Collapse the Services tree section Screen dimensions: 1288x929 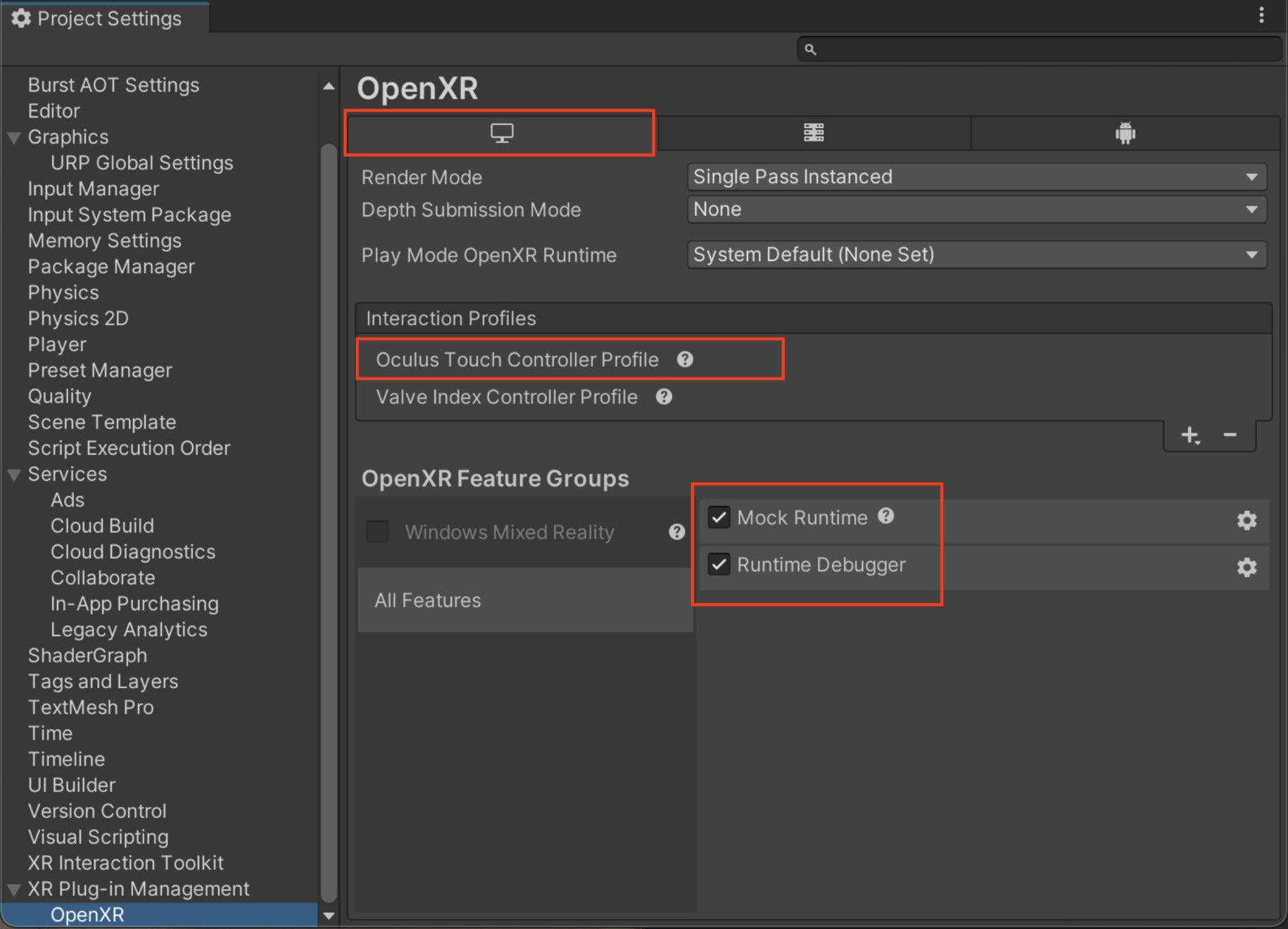tap(13, 475)
